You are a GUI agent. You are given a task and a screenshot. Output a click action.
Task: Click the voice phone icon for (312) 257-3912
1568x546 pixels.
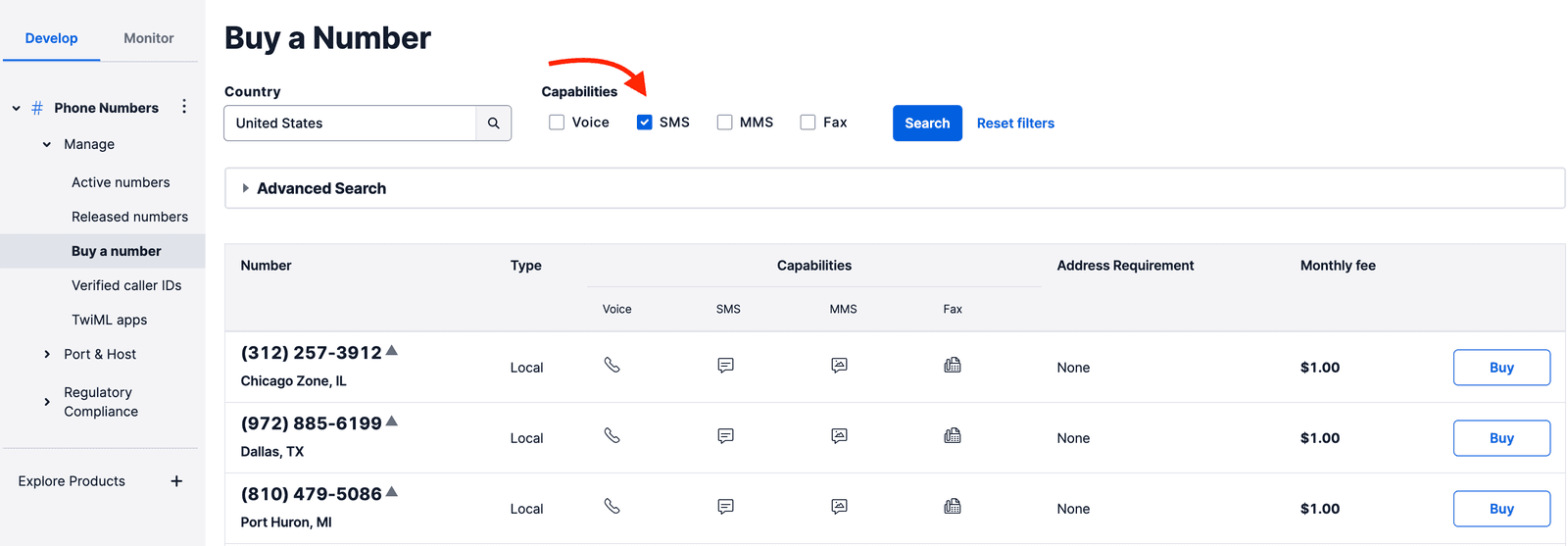(612, 366)
